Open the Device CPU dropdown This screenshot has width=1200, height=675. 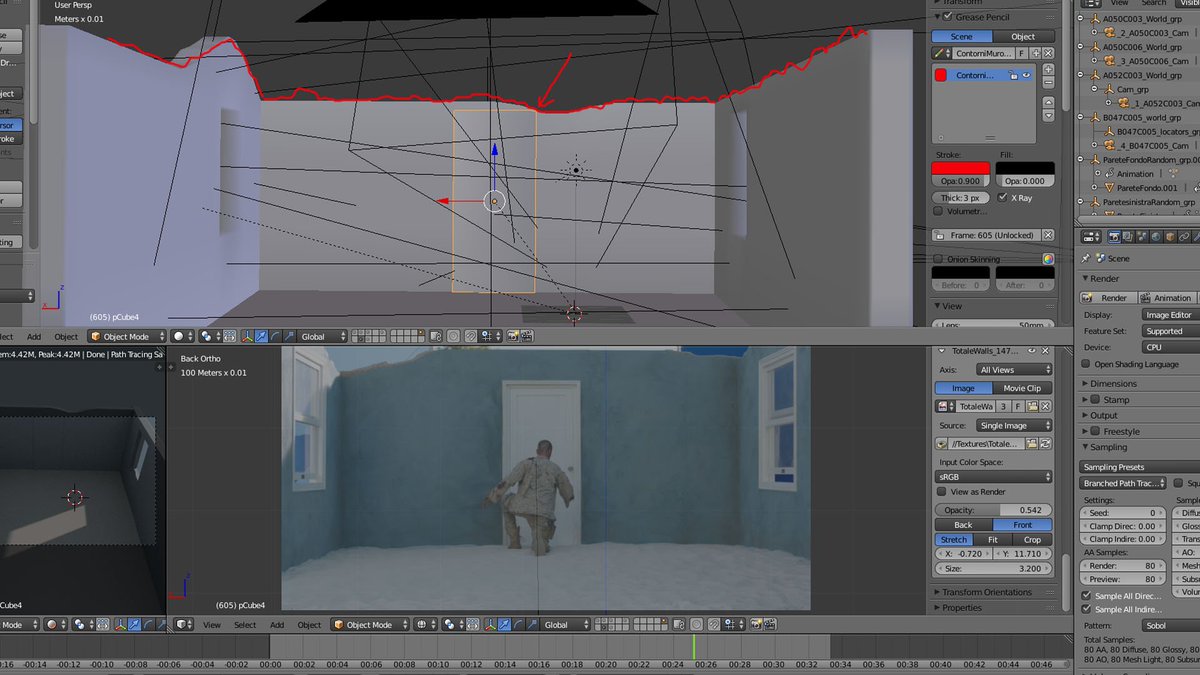coord(1170,347)
